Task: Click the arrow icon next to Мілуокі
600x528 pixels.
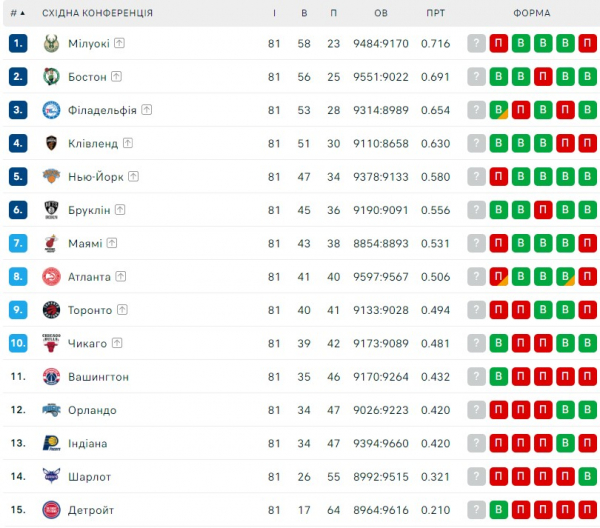Action: (x=119, y=43)
